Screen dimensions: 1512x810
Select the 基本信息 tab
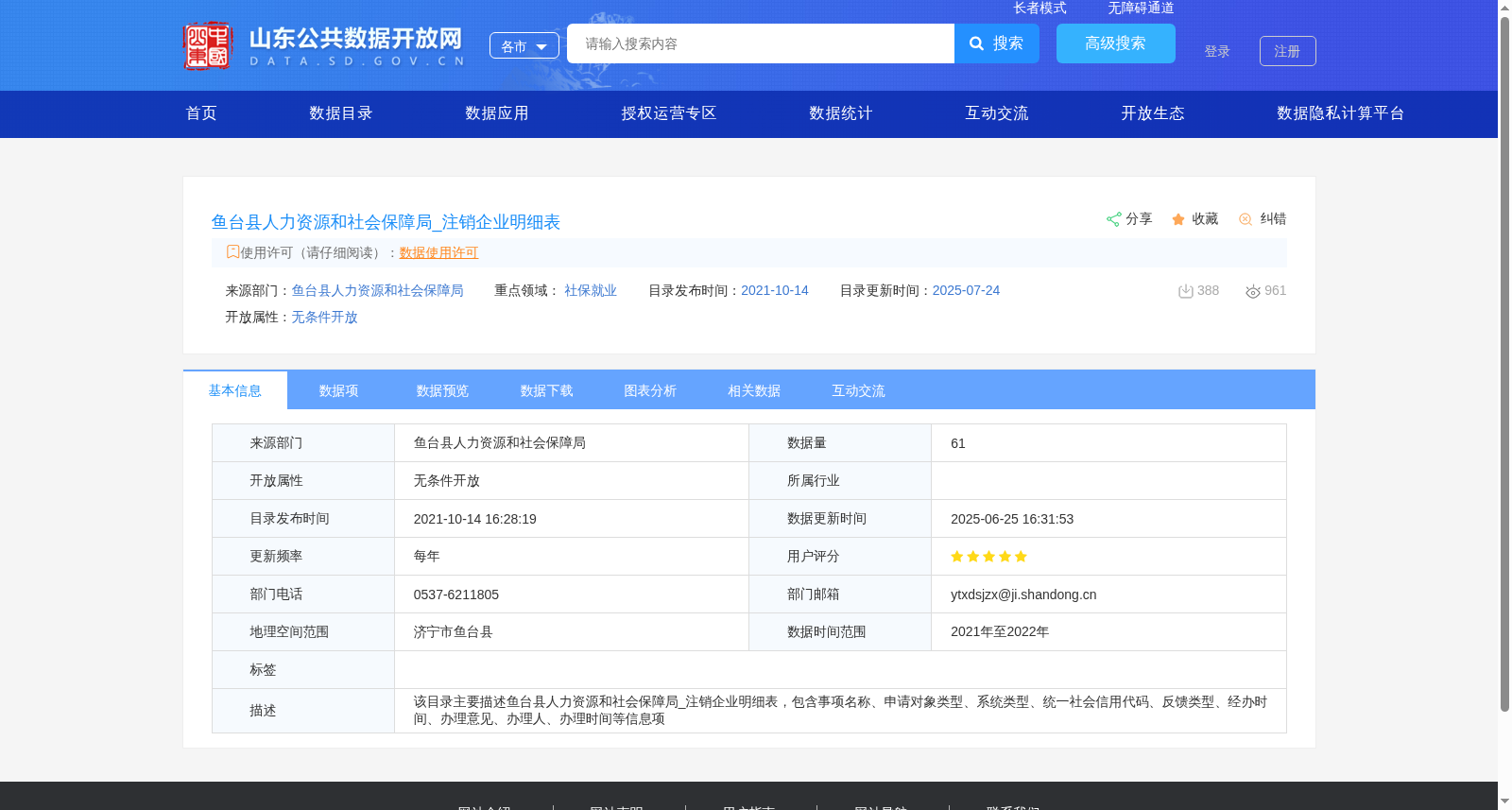tap(235, 390)
